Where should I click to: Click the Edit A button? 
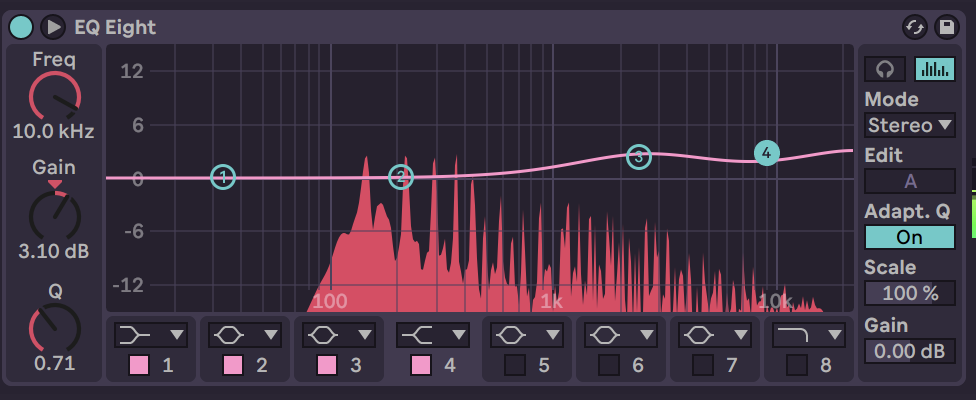coord(909,181)
